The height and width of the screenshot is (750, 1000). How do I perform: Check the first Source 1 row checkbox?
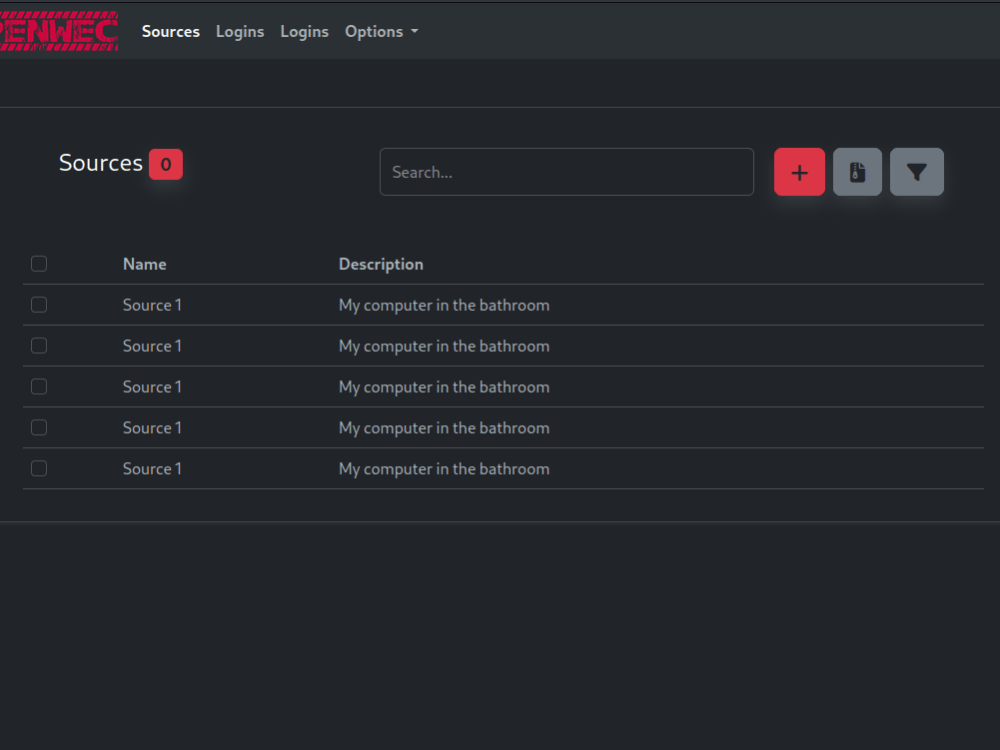38,304
